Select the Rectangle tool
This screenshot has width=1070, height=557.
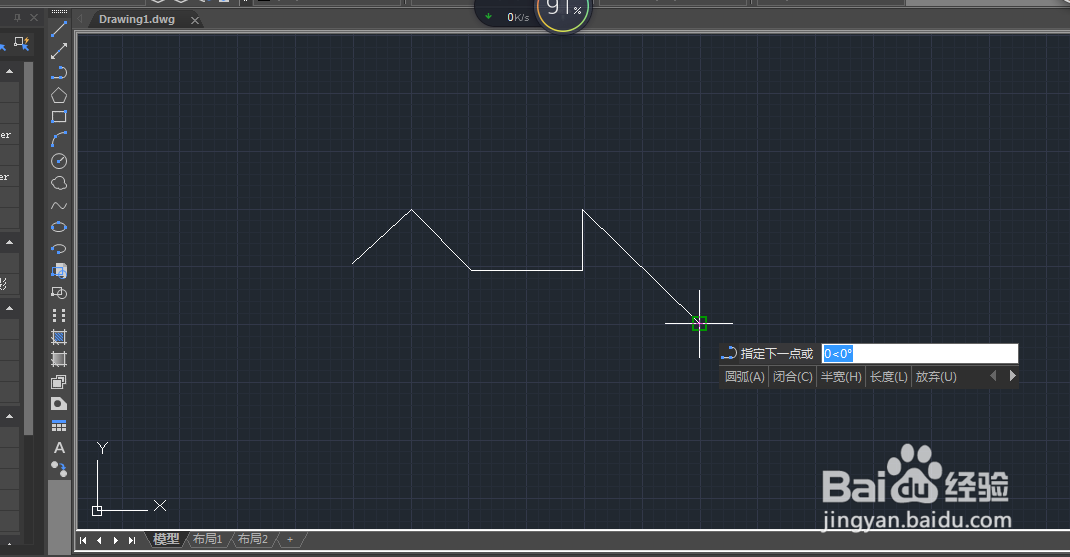click(59, 117)
